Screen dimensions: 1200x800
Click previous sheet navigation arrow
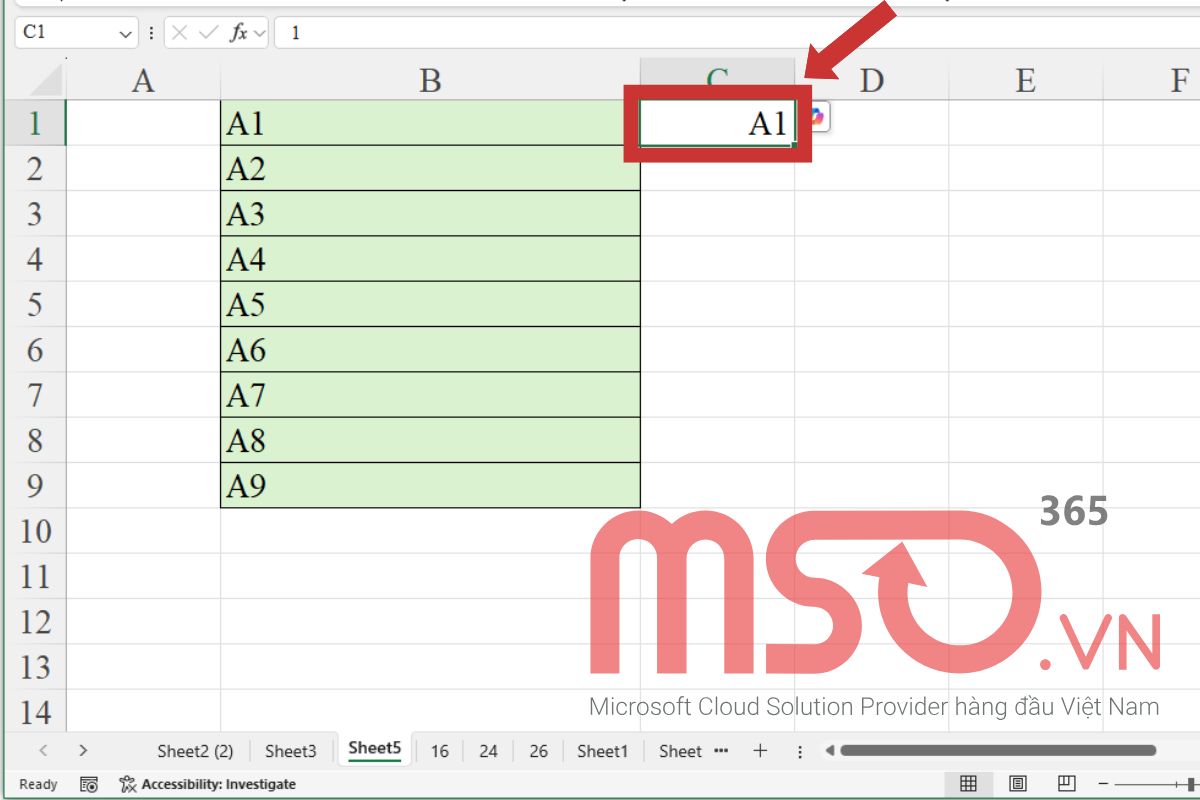[42, 750]
